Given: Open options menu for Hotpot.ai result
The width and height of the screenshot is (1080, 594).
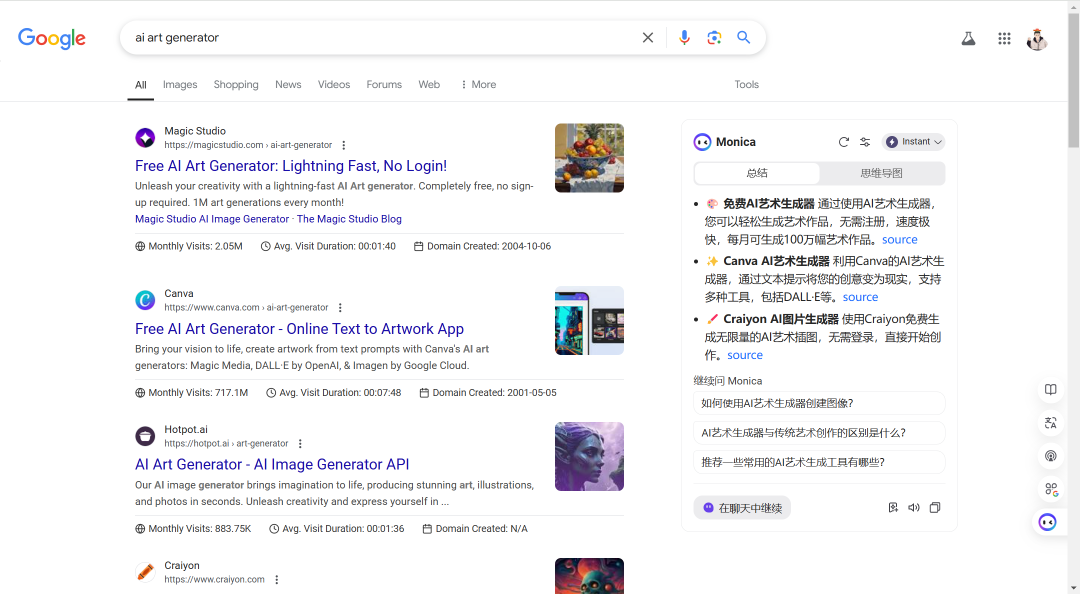Looking at the screenshot, I should pyautogui.click(x=300, y=444).
